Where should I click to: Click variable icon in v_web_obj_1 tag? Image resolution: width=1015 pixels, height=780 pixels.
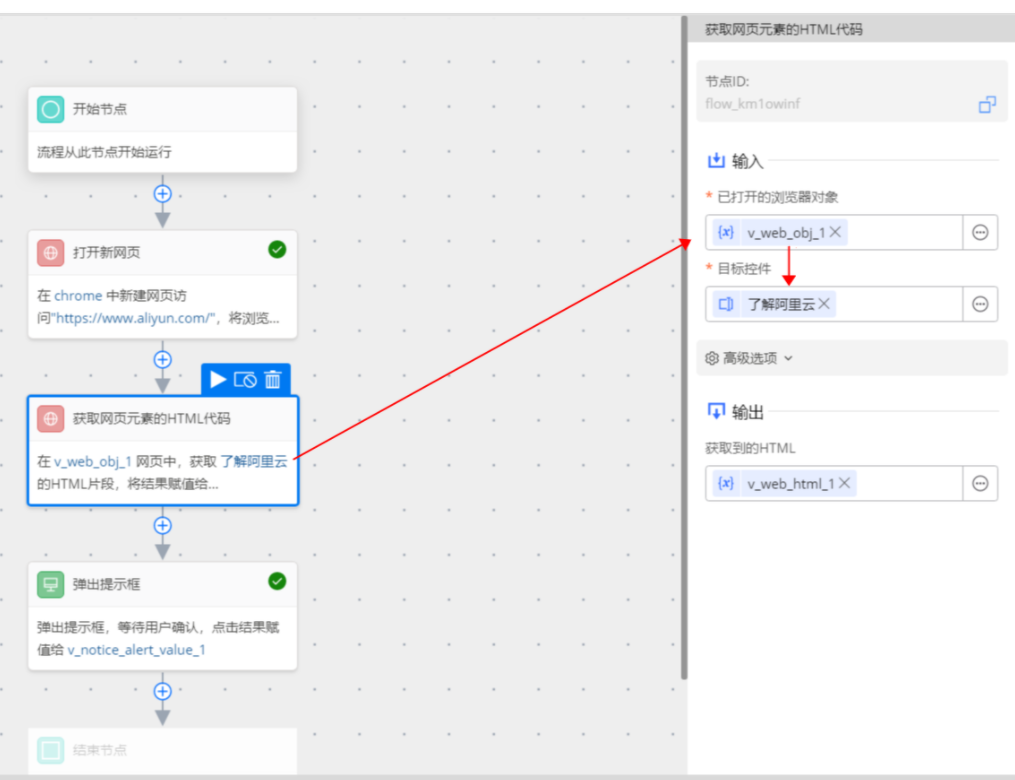point(726,232)
